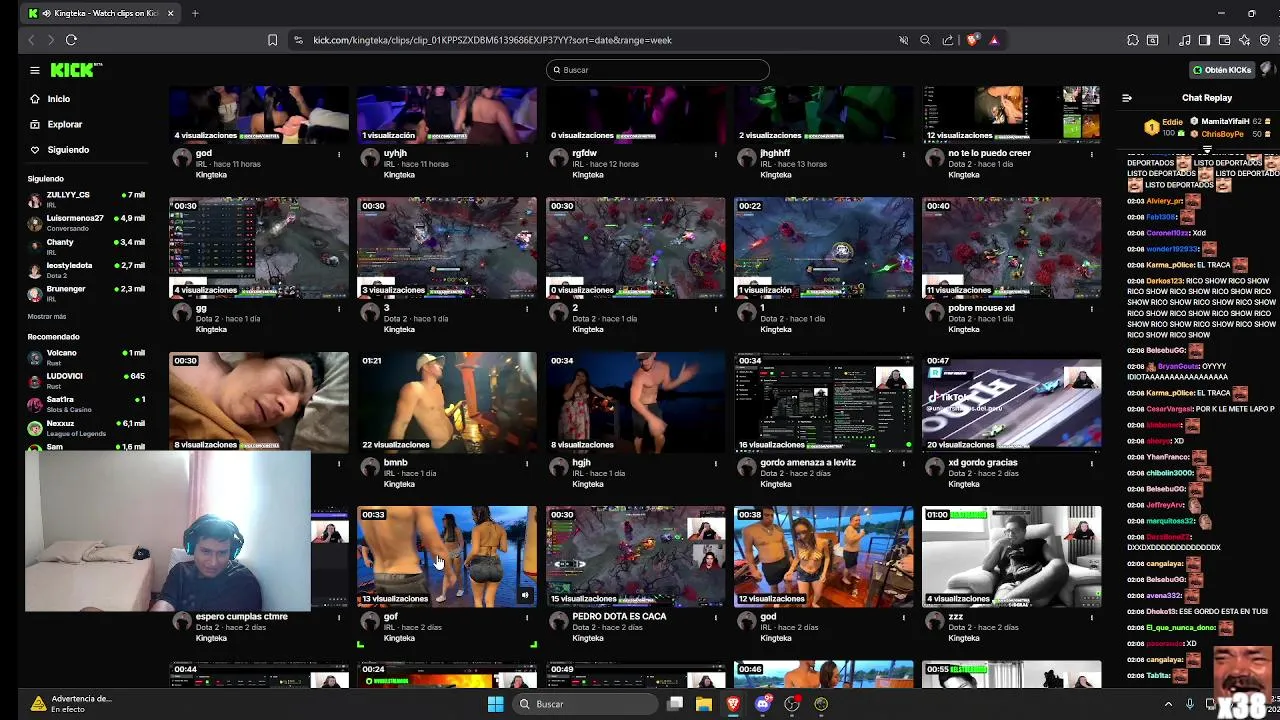This screenshot has height=720, width=1280.
Task: Play the 'bmnb' clip thumbnail
Action: click(447, 402)
